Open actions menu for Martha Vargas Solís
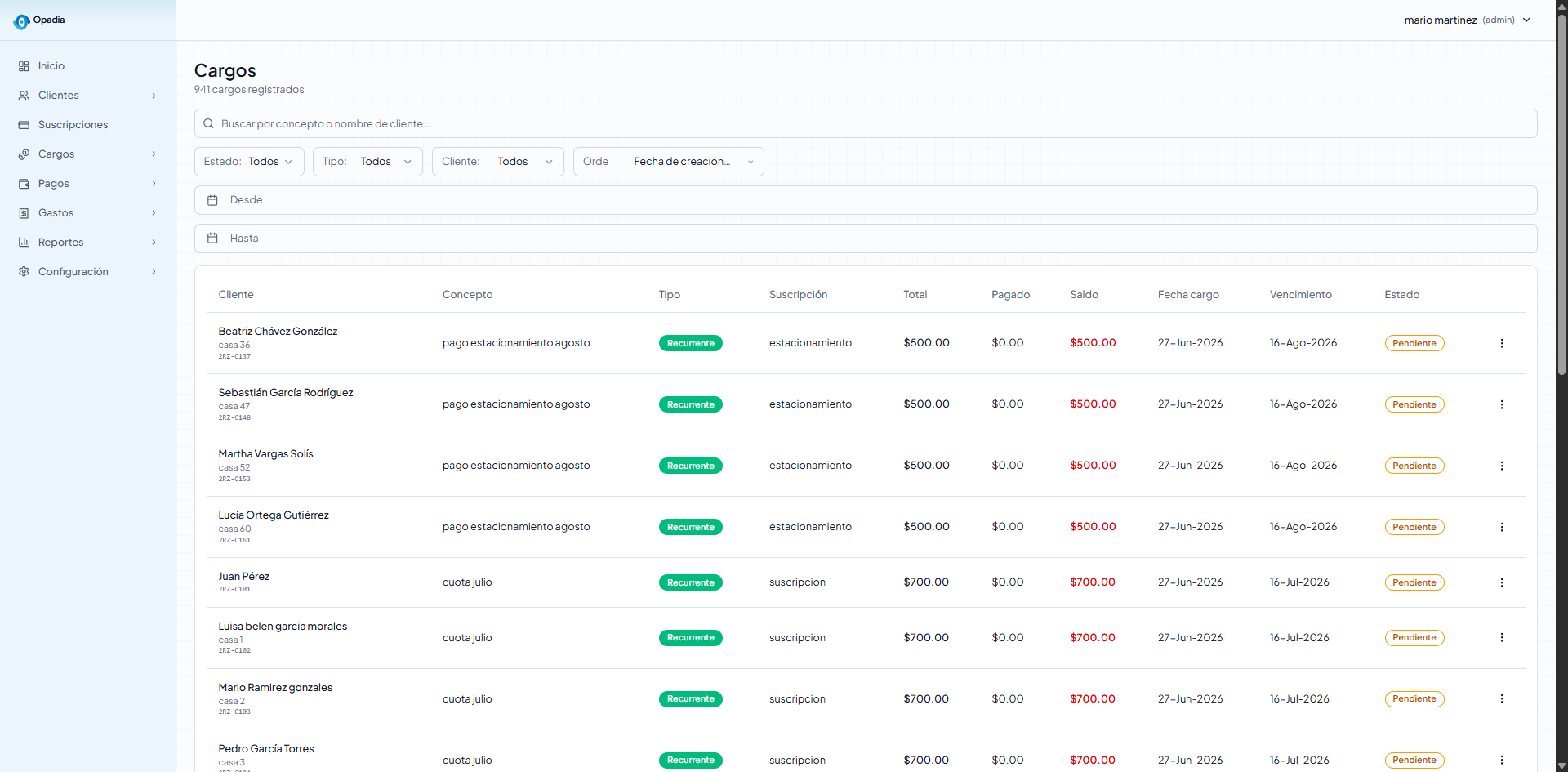 pos(1501,466)
